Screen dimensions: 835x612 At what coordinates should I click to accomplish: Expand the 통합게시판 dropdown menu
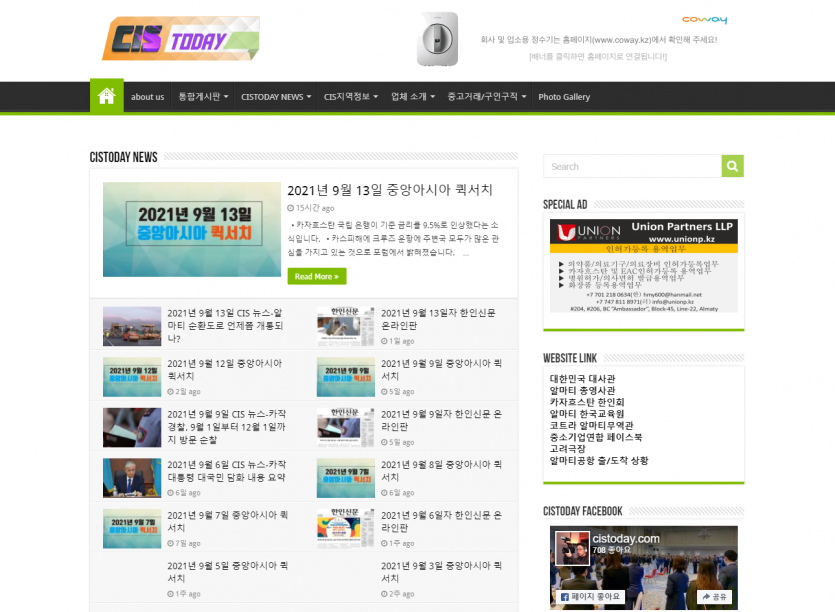point(203,97)
